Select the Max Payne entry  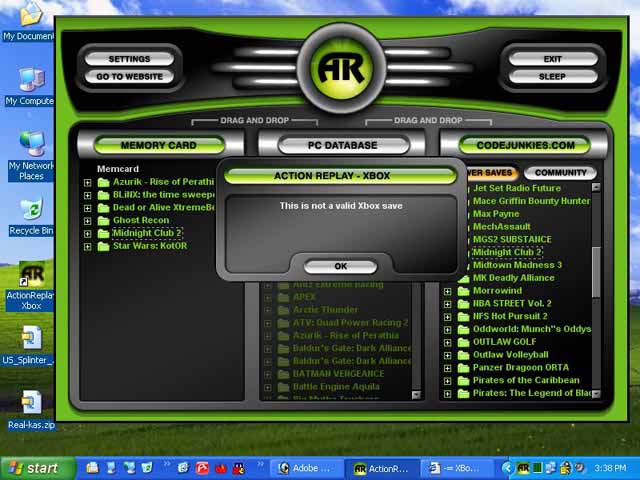coord(496,214)
